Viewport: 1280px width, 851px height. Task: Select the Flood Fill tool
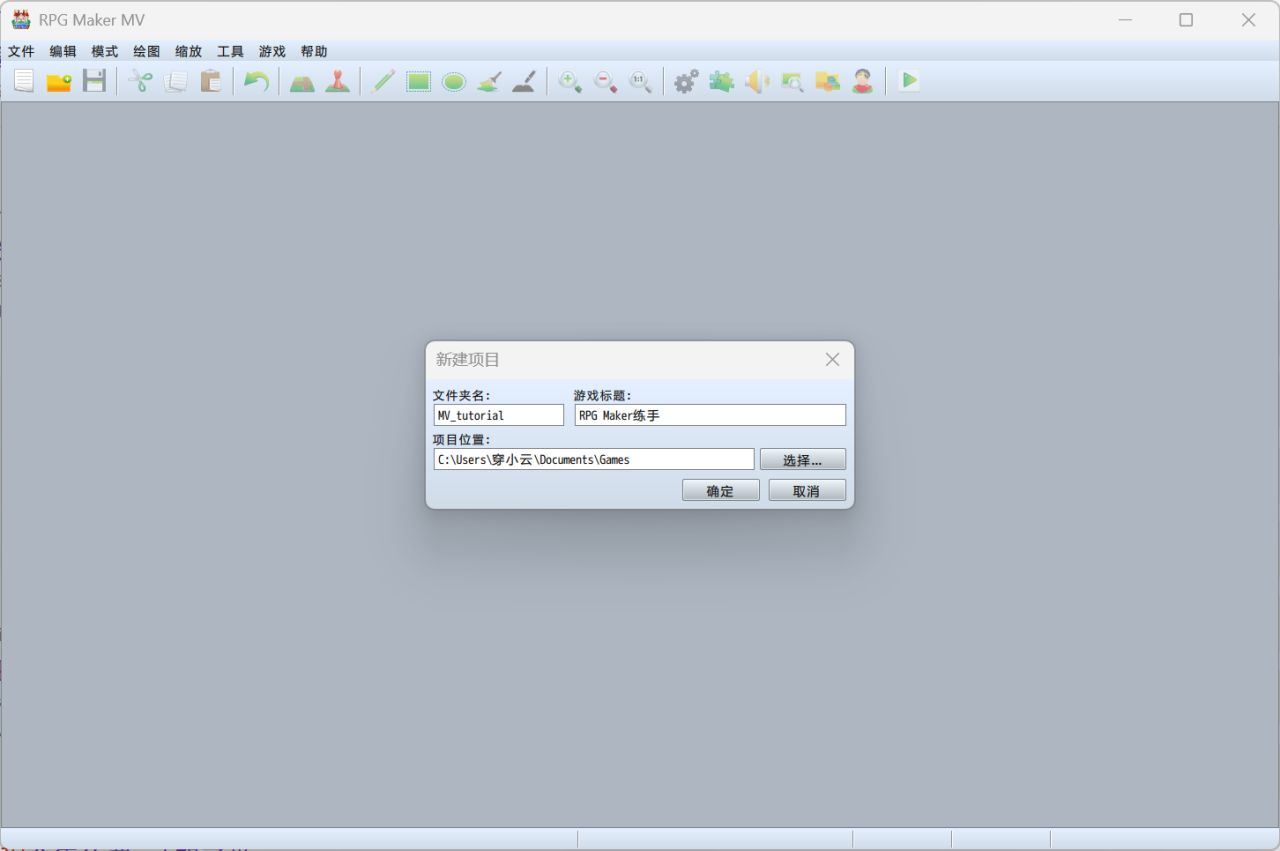pos(489,81)
